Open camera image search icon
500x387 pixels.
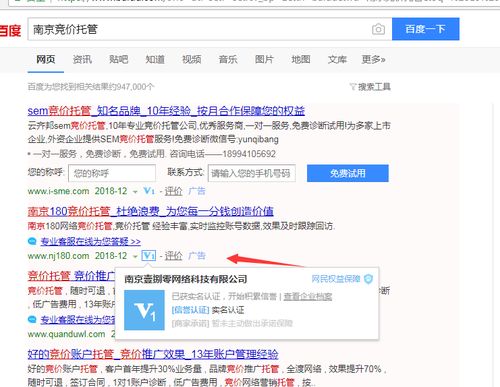click(x=378, y=29)
